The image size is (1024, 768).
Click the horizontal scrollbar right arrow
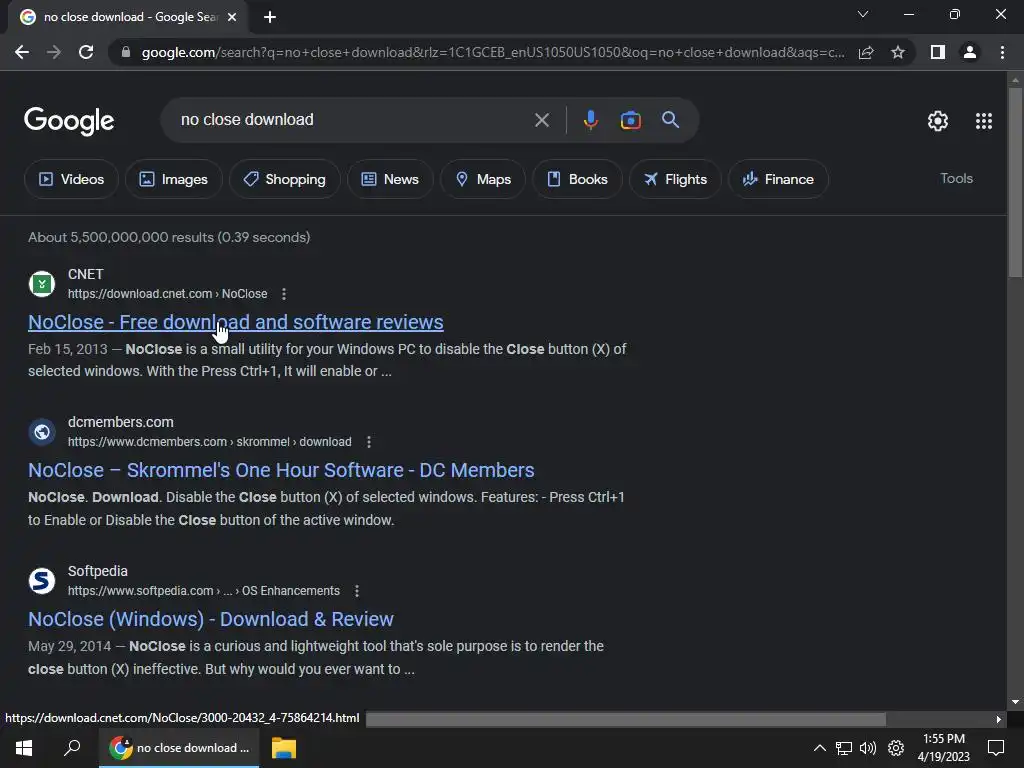(x=999, y=719)
